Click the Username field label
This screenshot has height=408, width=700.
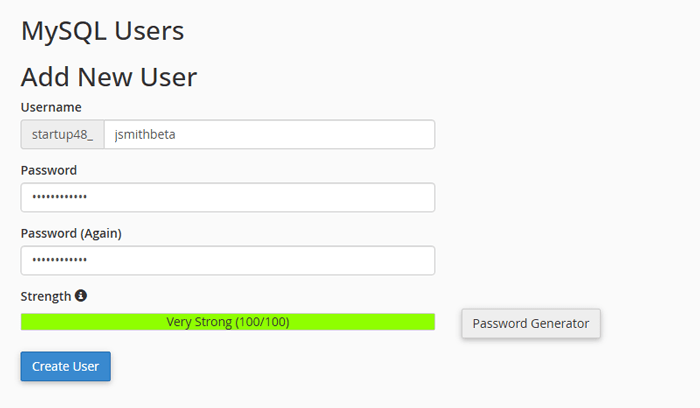(51, 107)
